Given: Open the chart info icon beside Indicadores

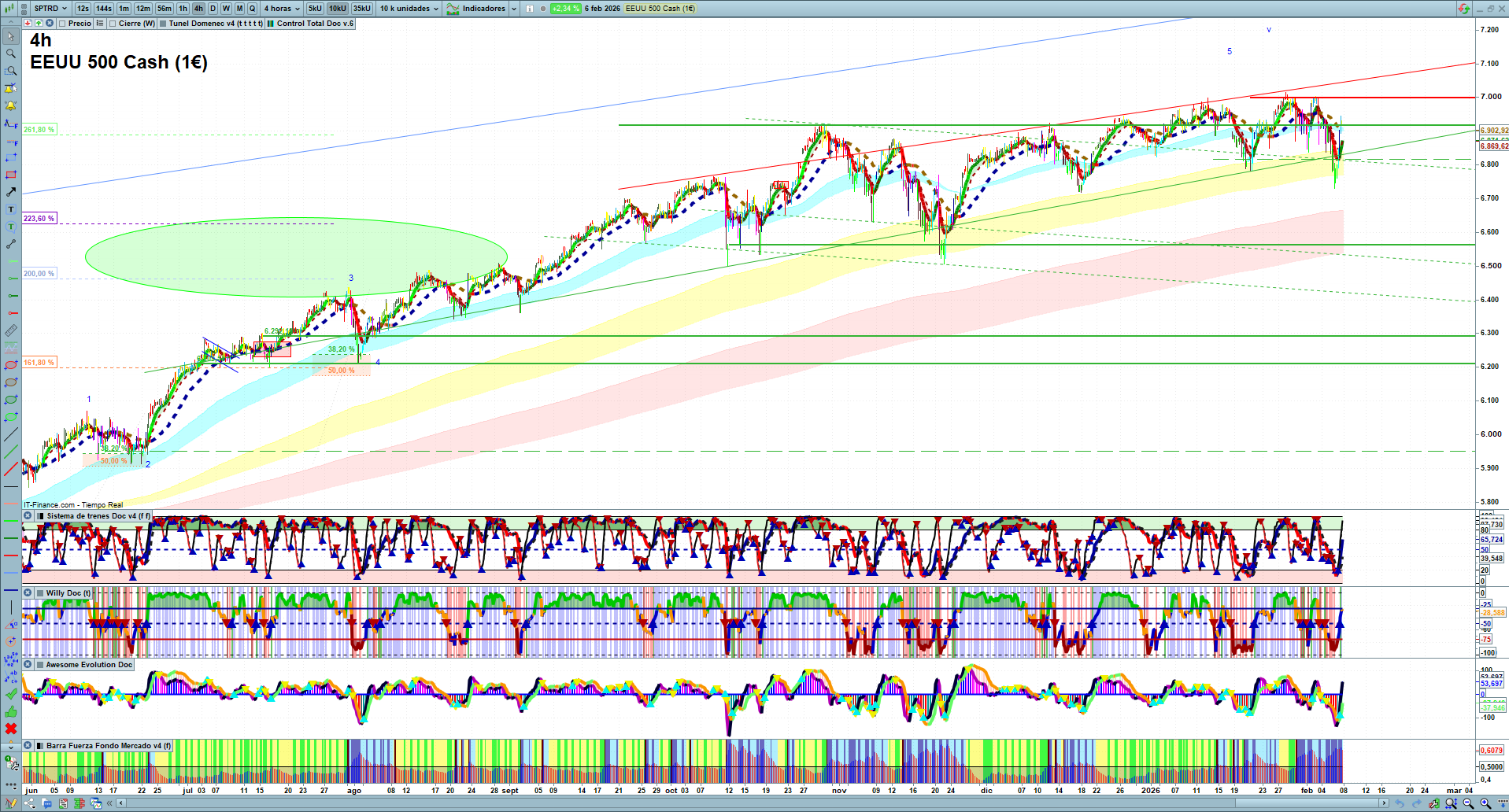Looking at the screenshot, I should click(530, 9).
